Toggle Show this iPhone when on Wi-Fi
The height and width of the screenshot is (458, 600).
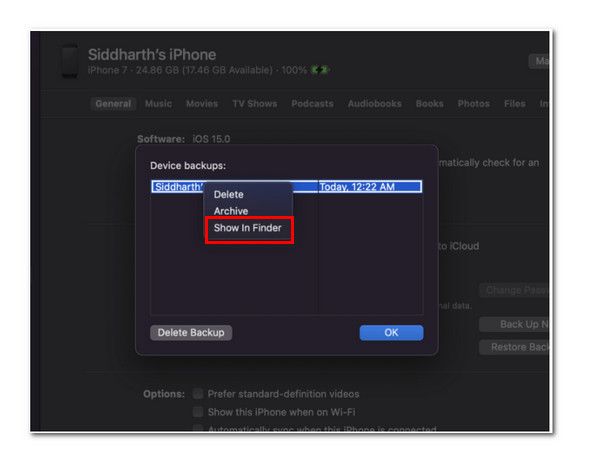(198, 412)
